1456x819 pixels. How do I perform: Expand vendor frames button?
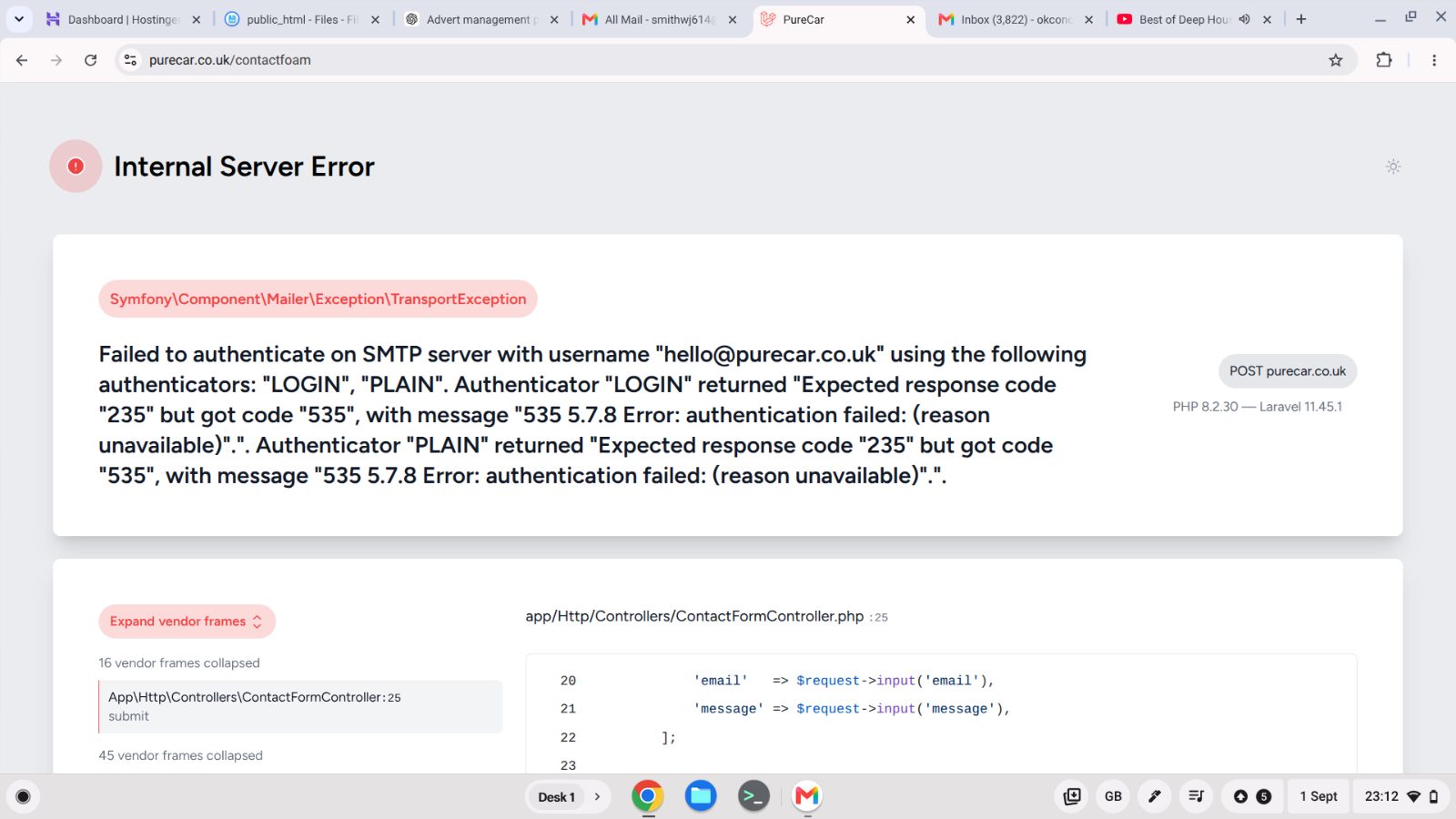(x=187, y=622)
